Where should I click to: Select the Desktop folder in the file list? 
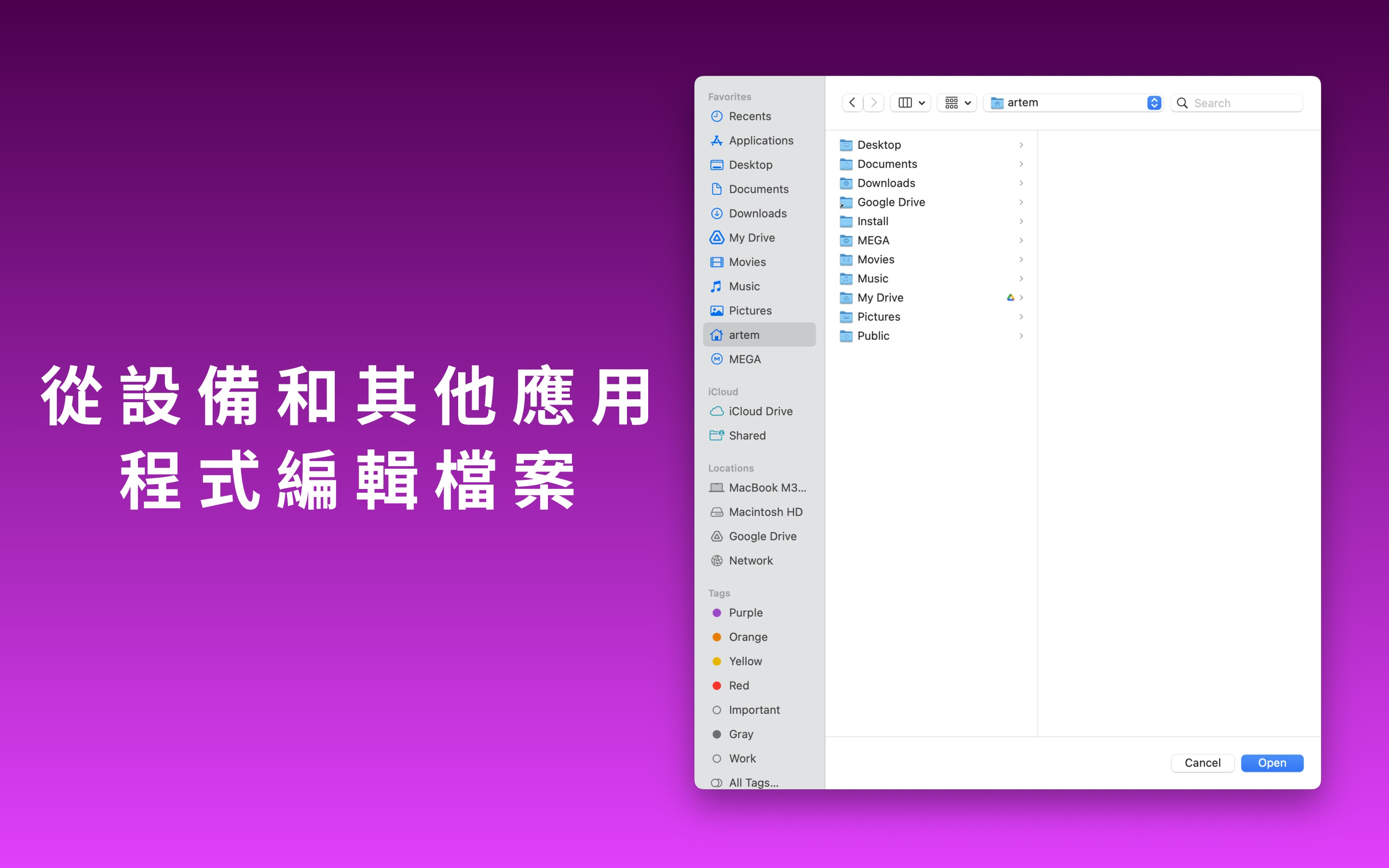coord(931,145)
